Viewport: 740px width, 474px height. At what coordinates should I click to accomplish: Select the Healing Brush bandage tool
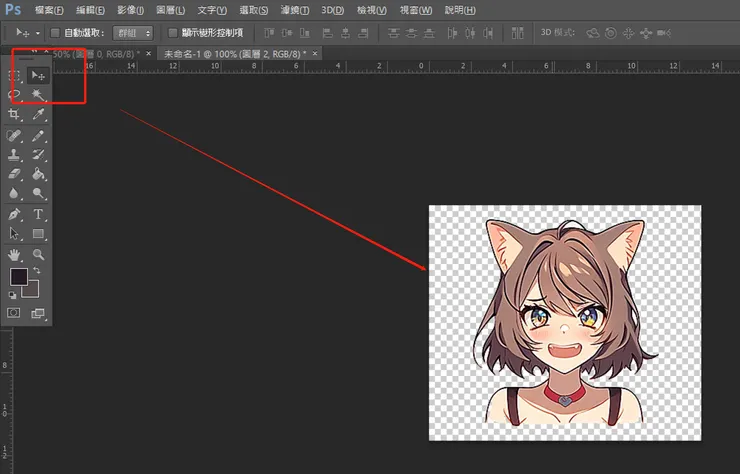14,136
